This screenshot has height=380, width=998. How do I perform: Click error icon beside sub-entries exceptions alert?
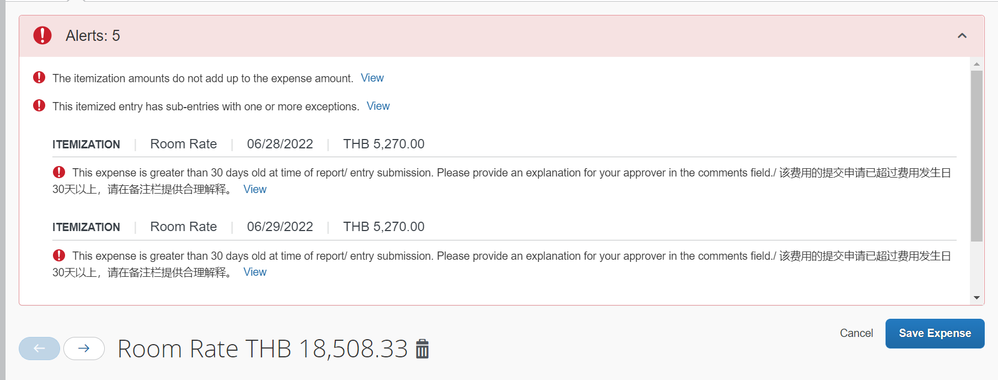39,106
